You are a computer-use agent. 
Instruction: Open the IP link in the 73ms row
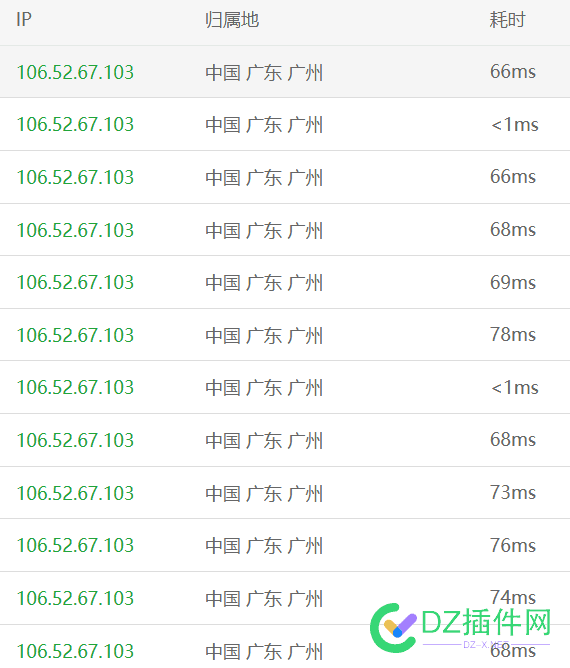(75, 493)
